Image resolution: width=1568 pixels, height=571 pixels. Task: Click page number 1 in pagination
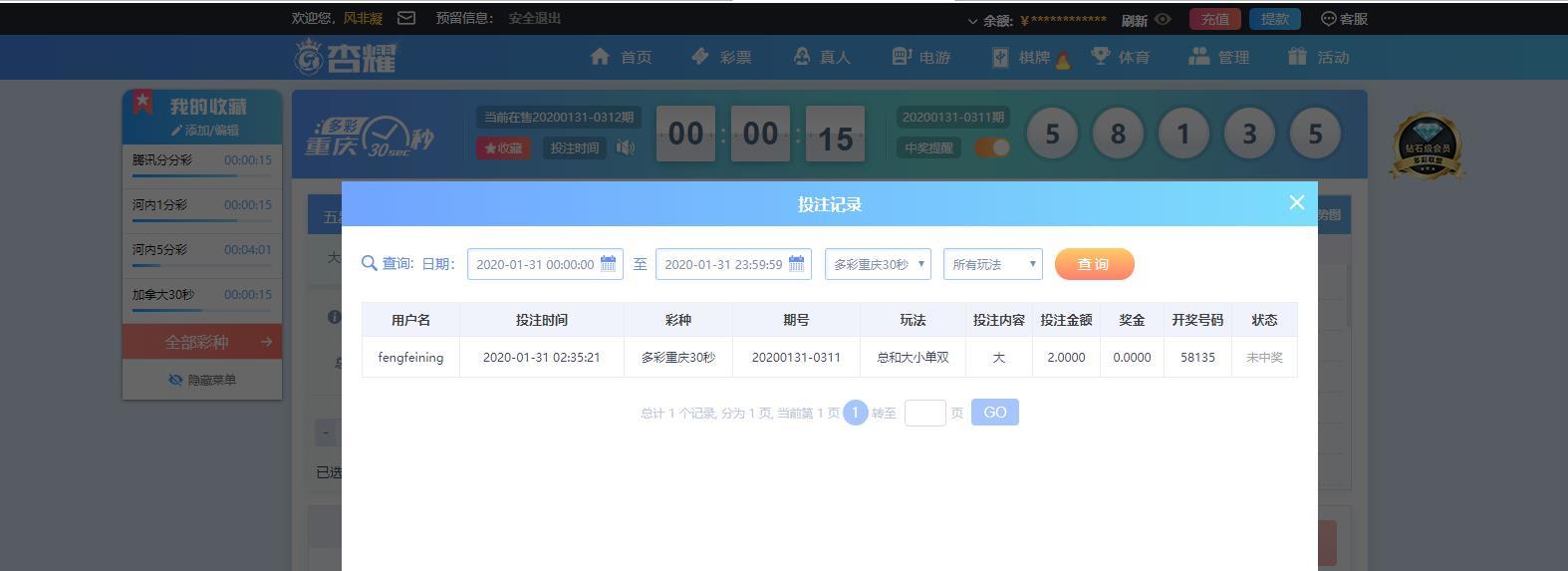pyautogui.click(x=856, y=413)
